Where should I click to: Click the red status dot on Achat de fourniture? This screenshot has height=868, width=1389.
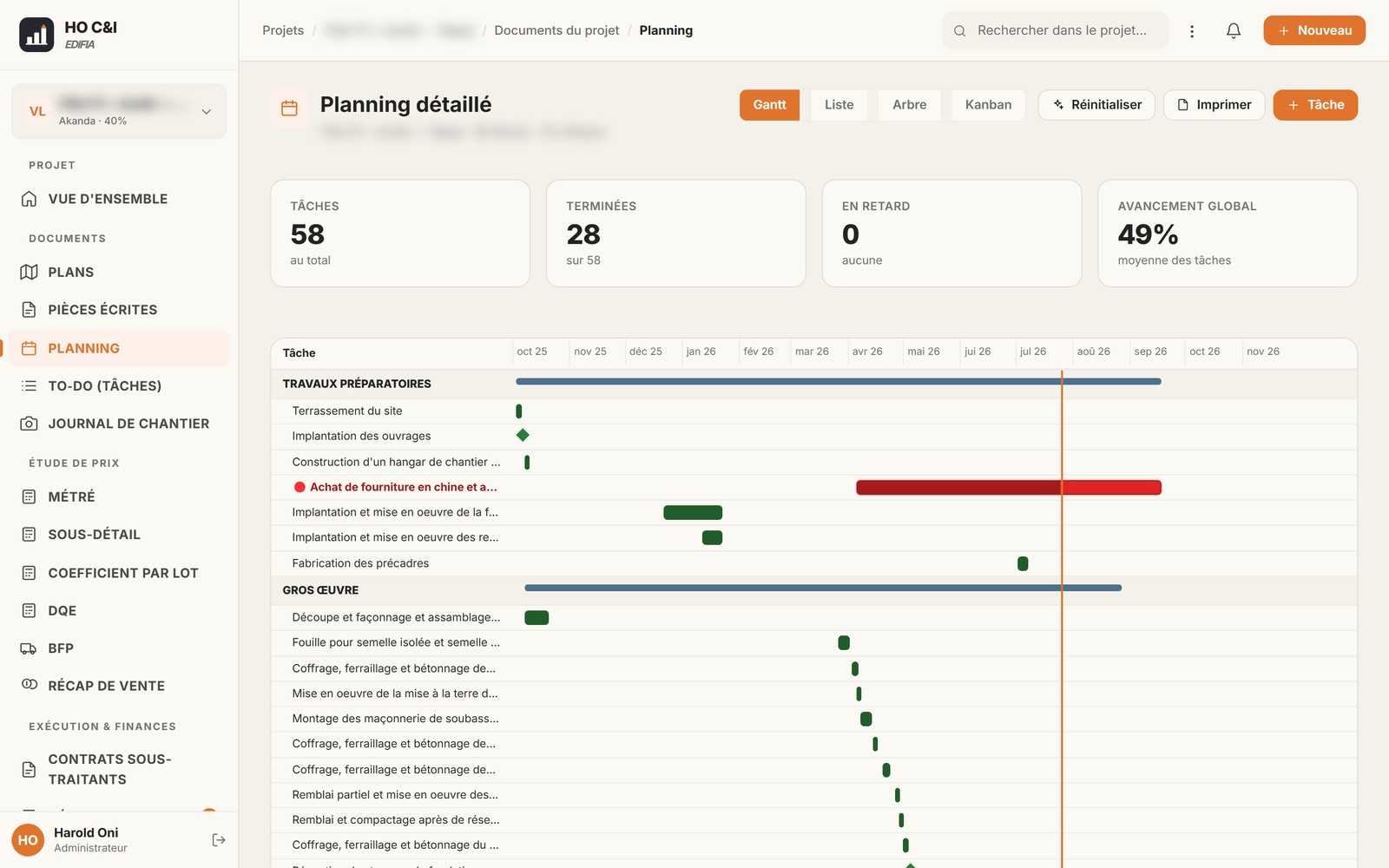[x=300, y=488]
